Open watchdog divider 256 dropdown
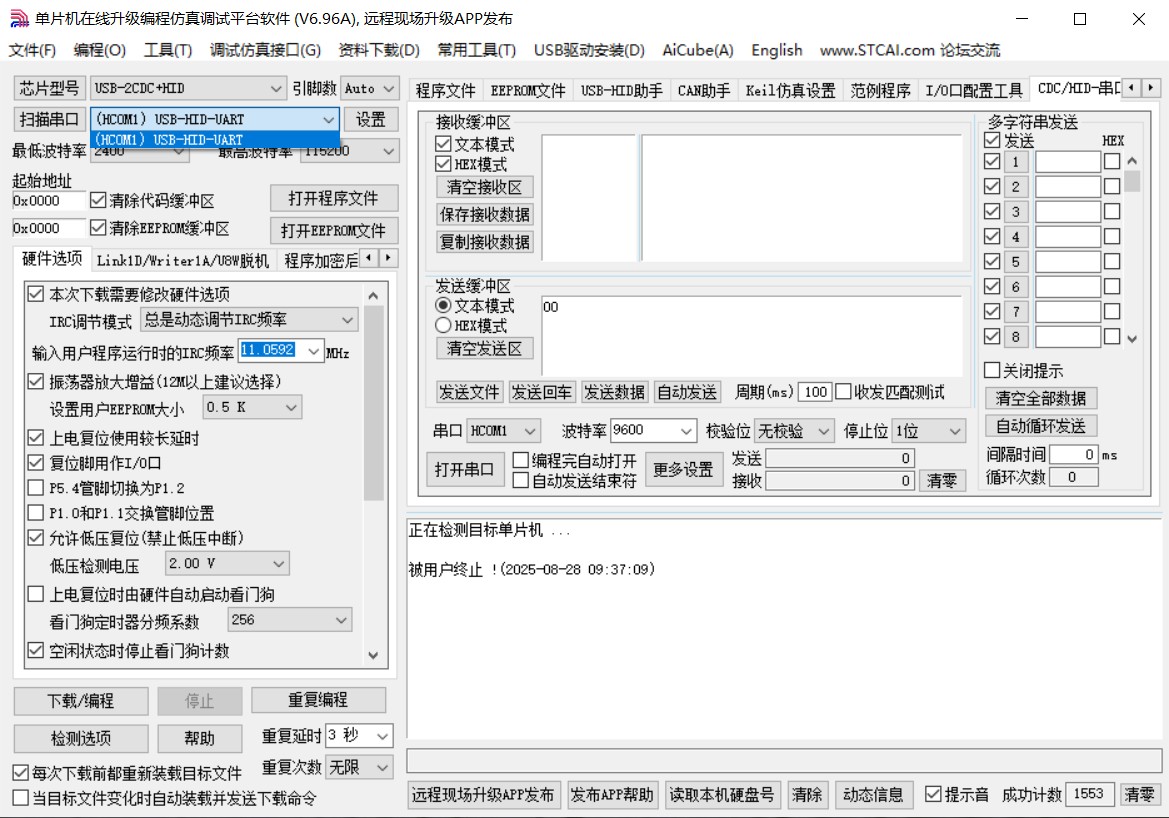 pos(289,620)
